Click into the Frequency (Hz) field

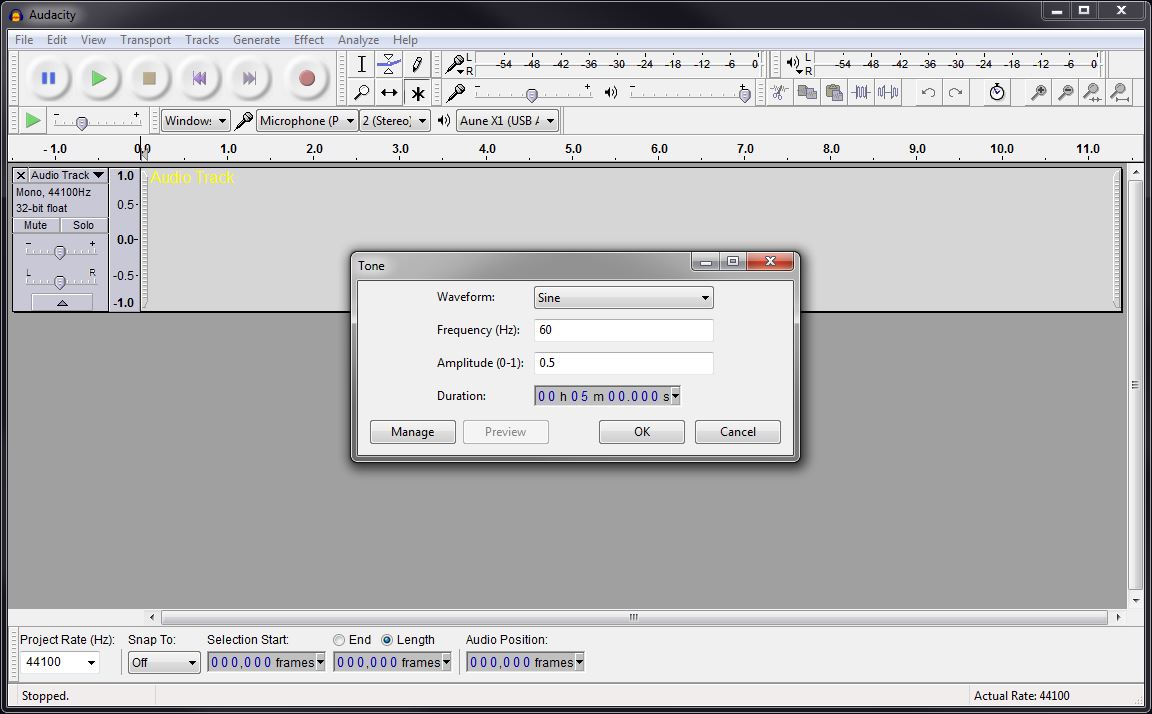click(623, 330)
